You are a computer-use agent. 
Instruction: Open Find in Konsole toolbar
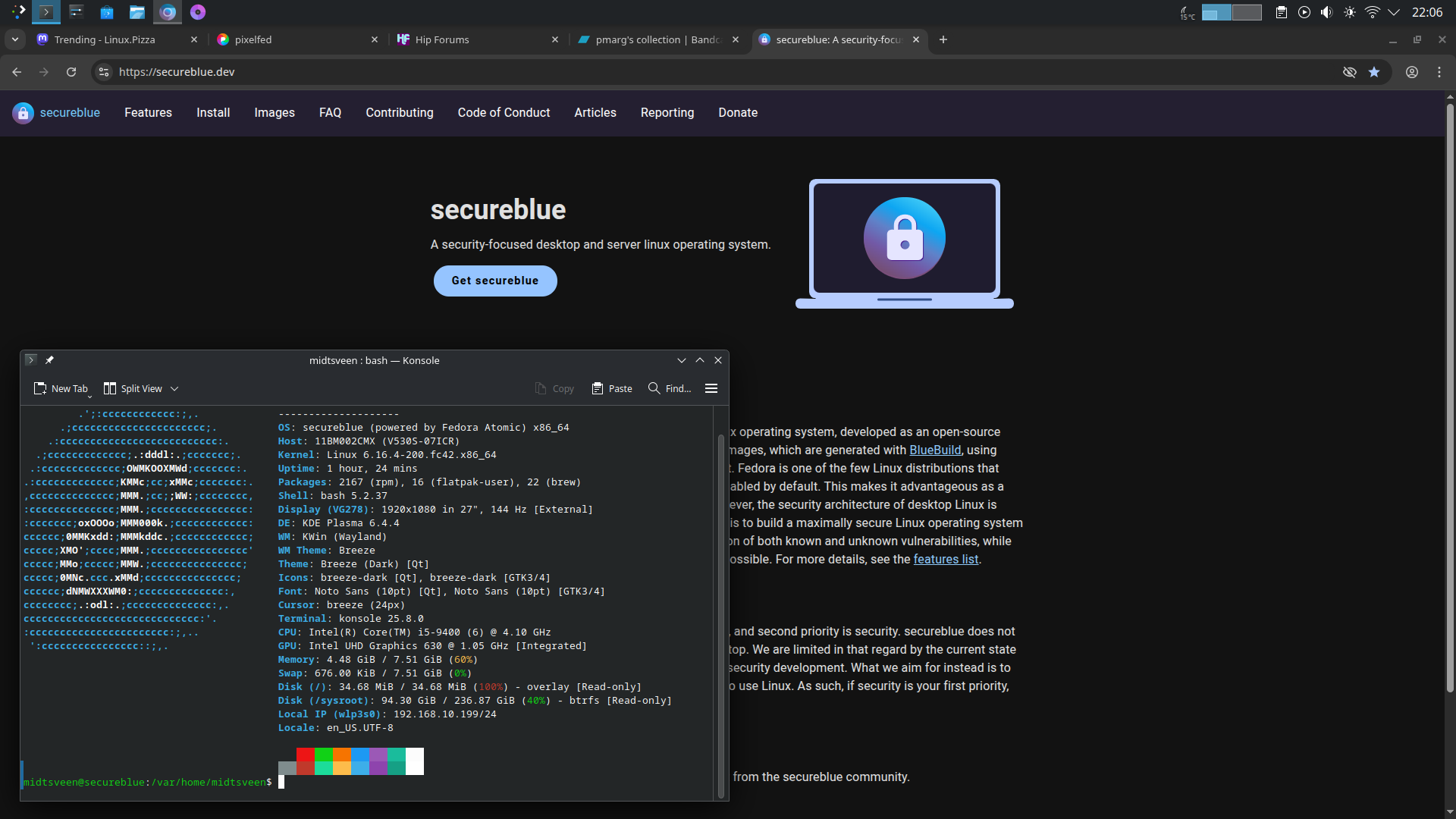670,389
